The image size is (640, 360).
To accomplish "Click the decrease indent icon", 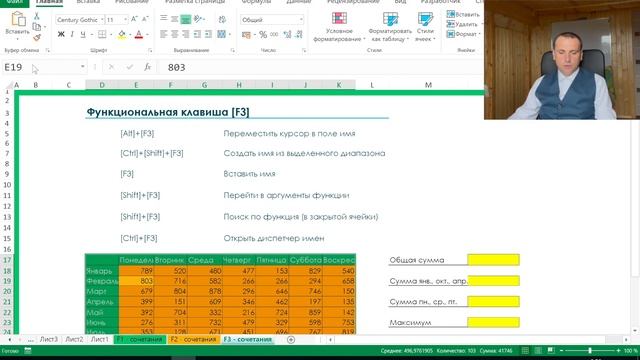I will coord(197,34).
